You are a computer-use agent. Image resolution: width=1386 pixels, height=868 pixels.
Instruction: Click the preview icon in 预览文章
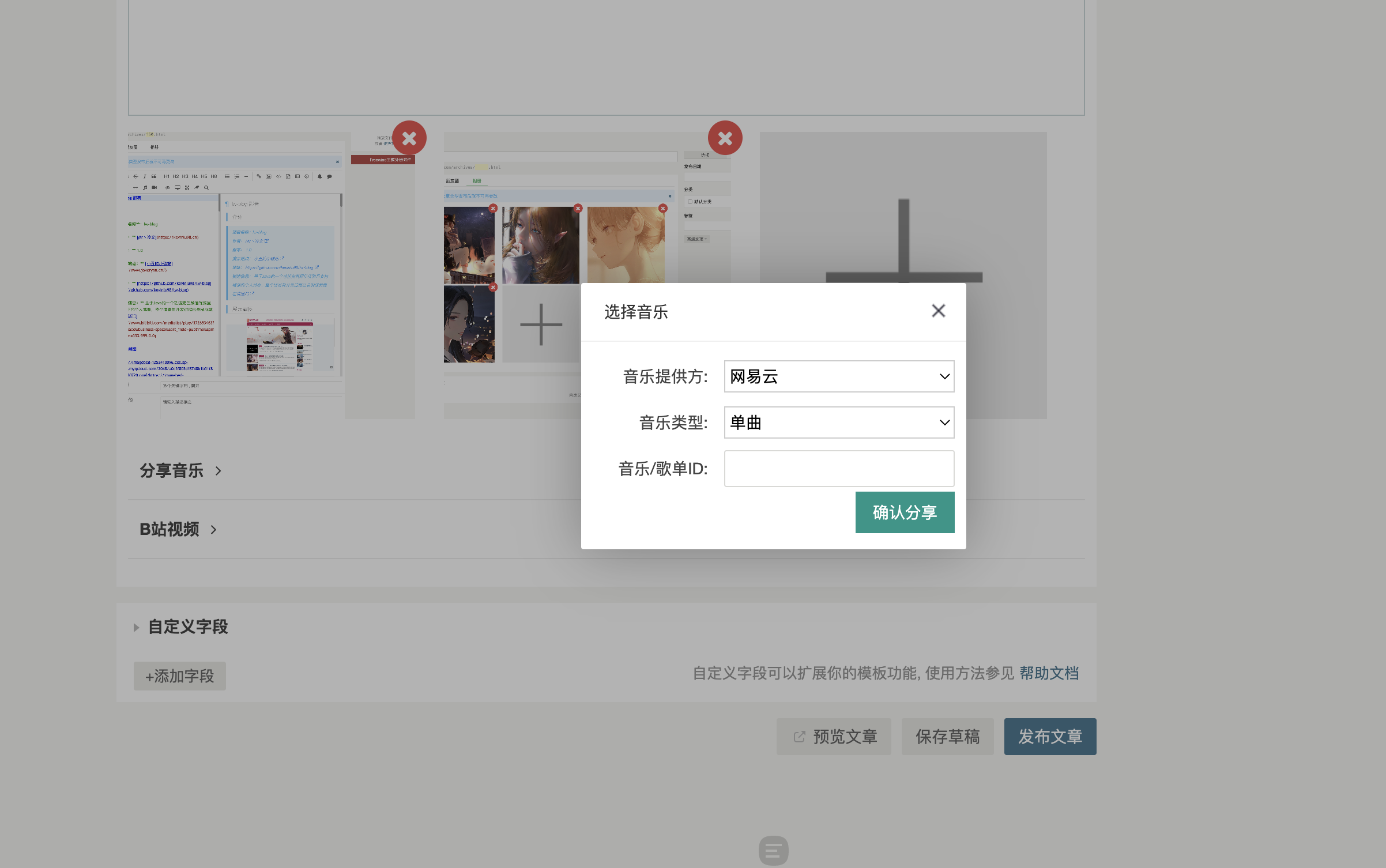799,737
